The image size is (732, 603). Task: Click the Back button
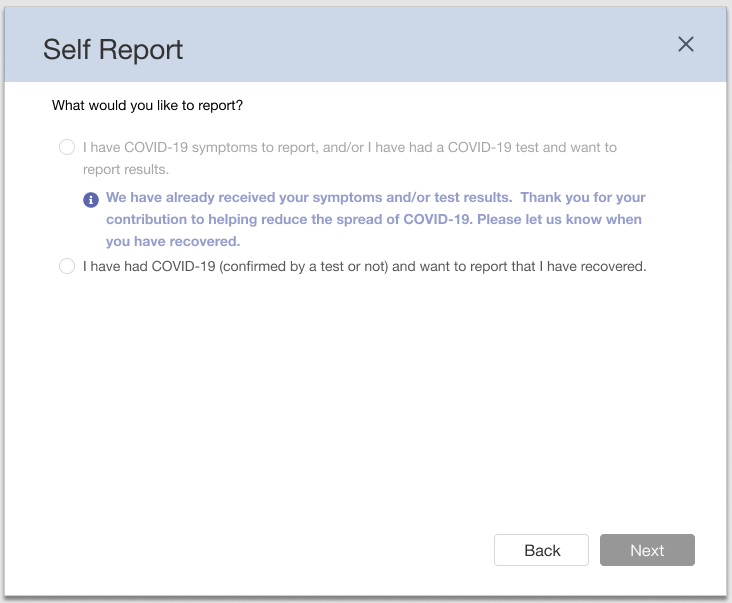pos(541,550)
